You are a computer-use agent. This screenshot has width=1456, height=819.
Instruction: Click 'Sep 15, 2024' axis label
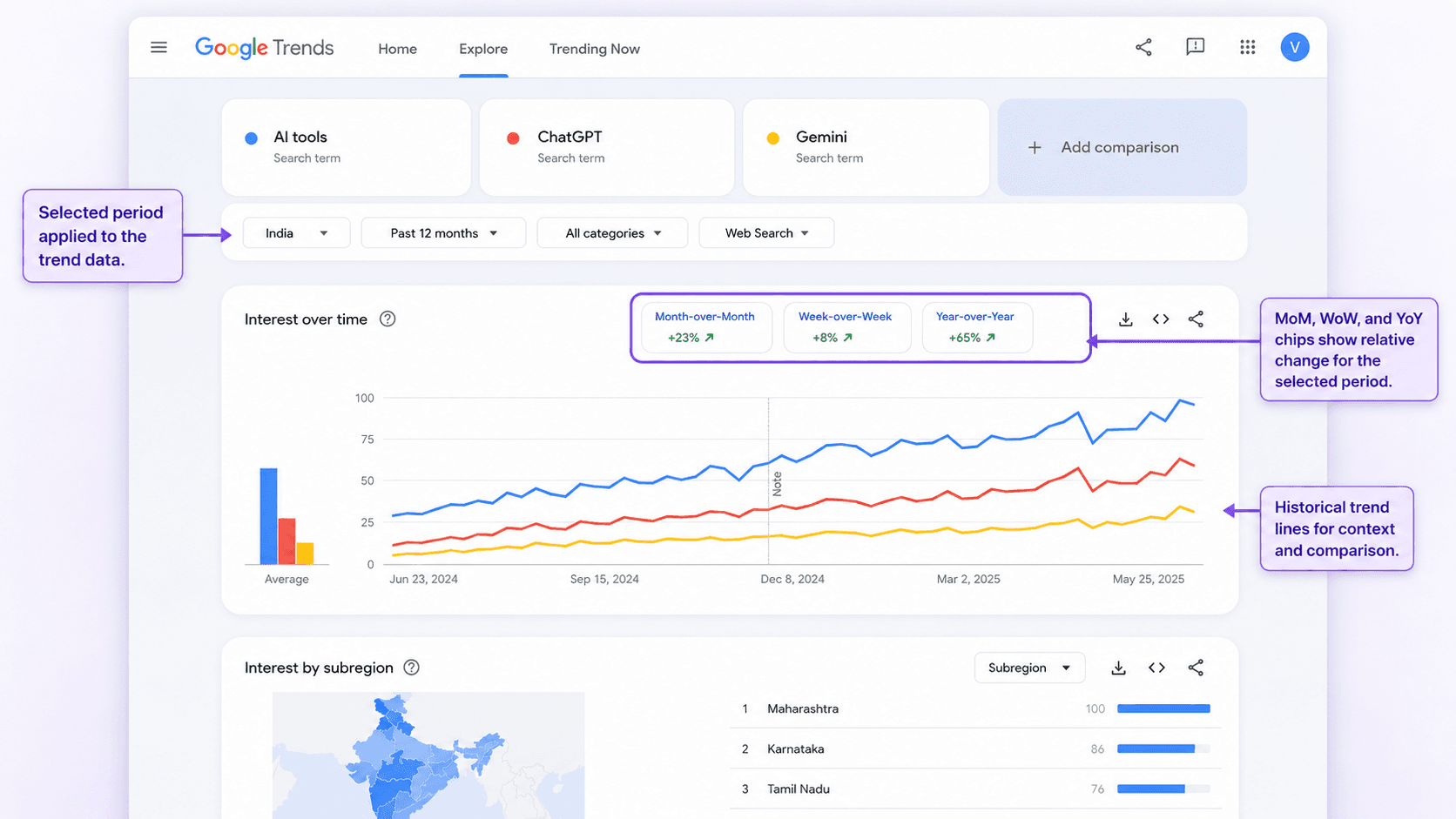click(x=604, y=579)
